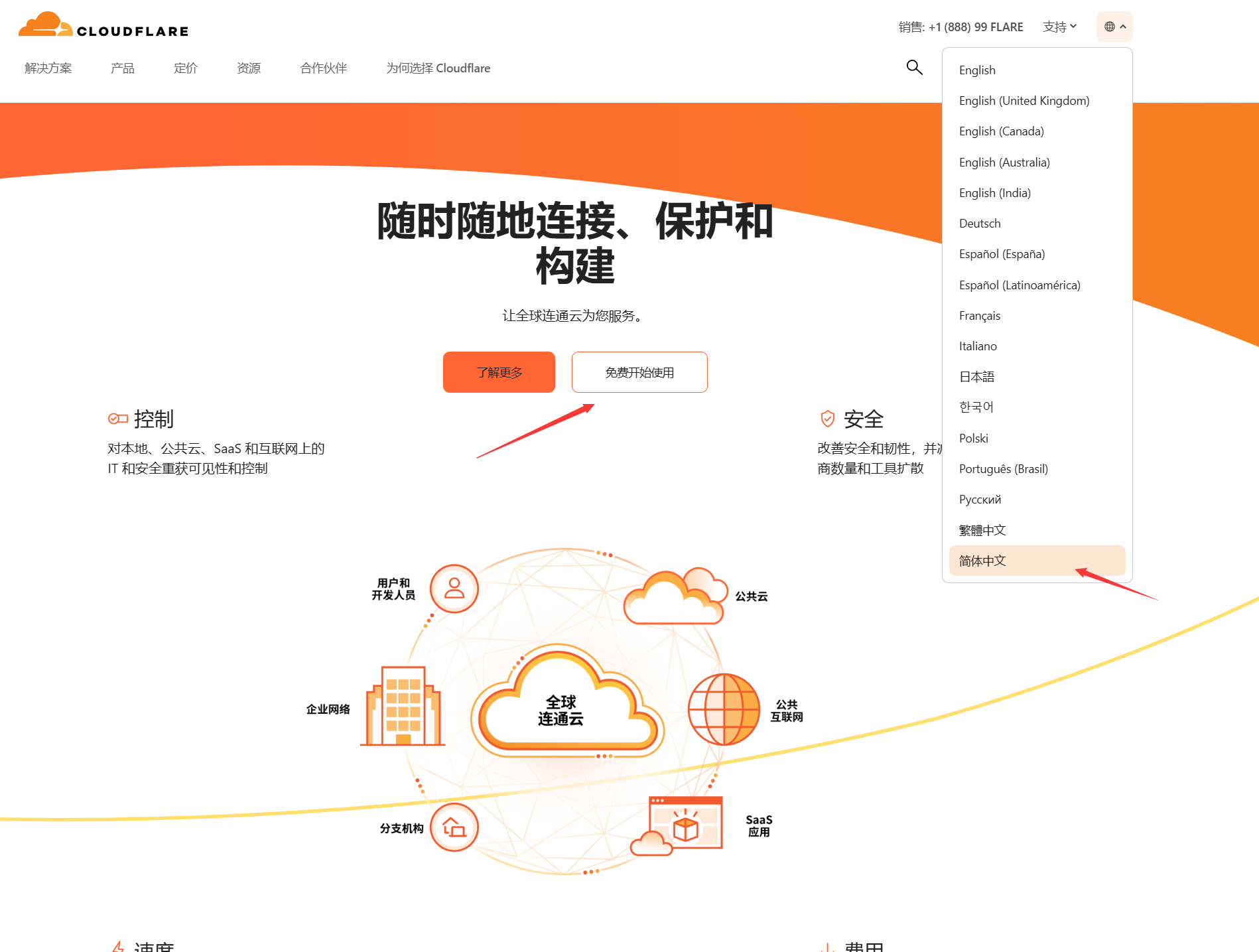Switch language to Italiano
The height and width of the screenshot is (952, 1259).
1037,346
